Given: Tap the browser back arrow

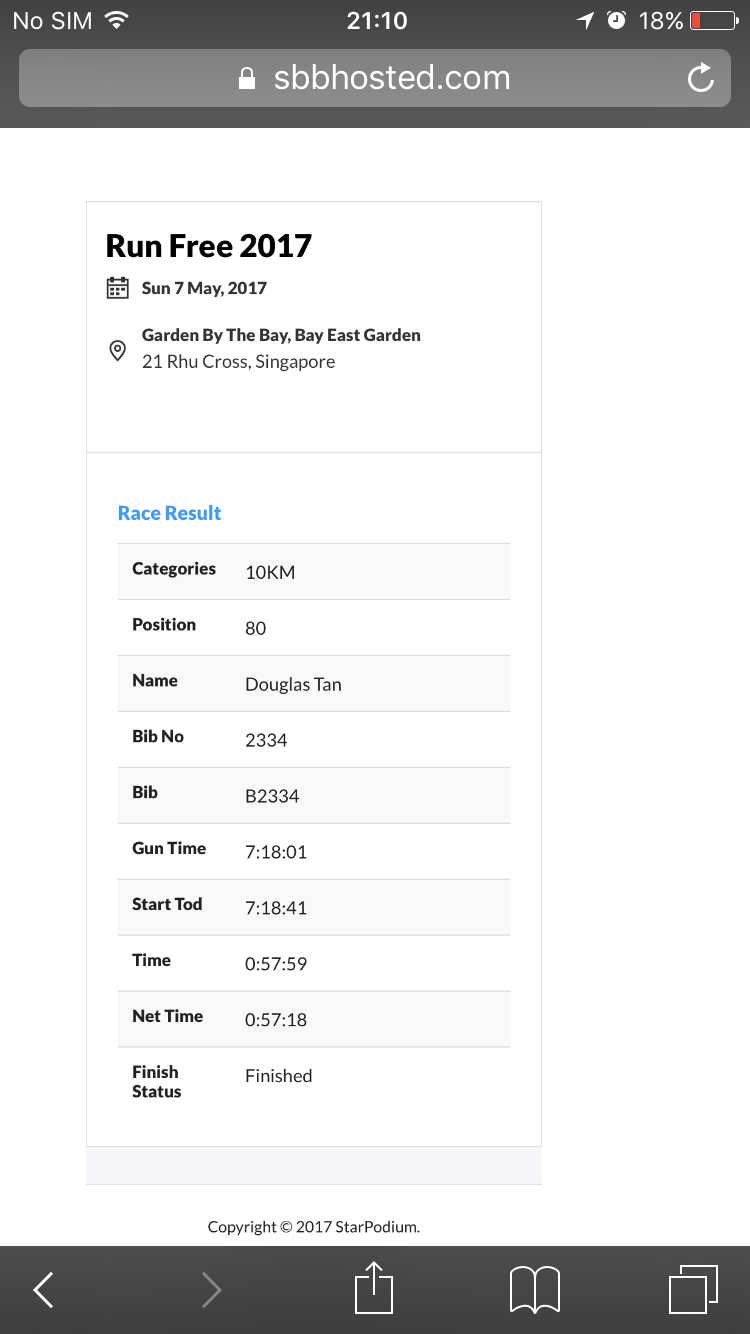Looking at the screenshot, I should [44, 1290].
